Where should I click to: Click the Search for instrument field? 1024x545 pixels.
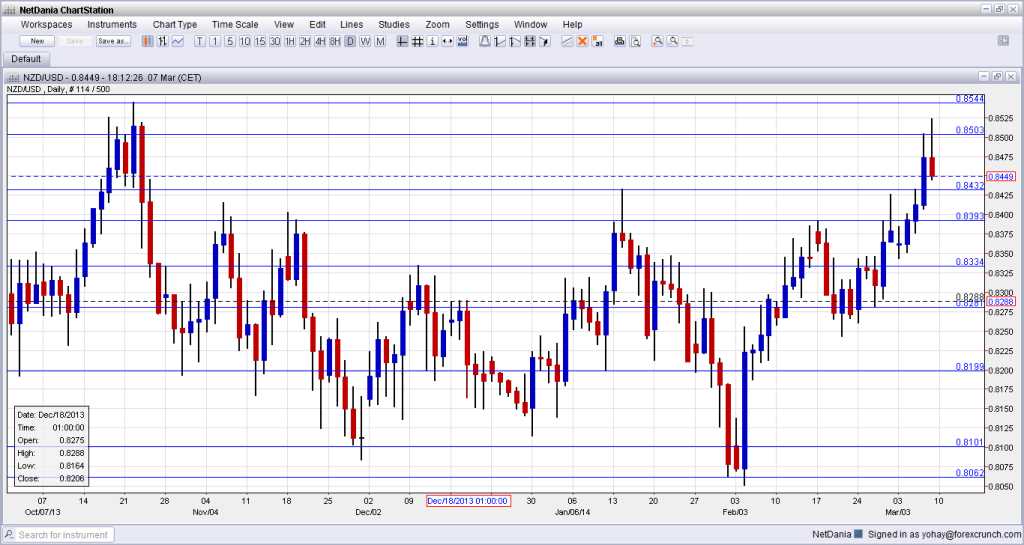59,535
